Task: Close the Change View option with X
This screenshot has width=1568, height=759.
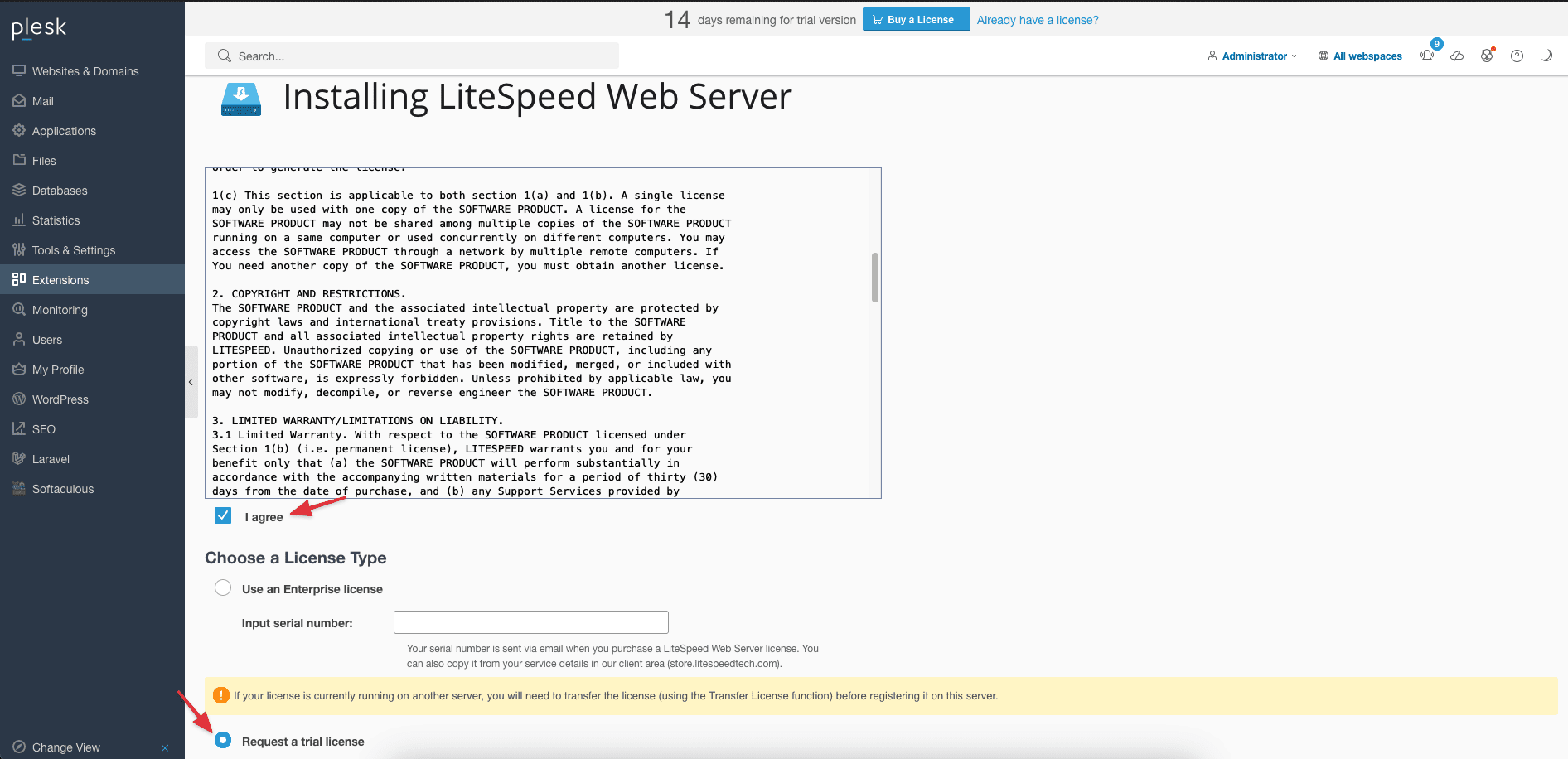Action: 165,747
